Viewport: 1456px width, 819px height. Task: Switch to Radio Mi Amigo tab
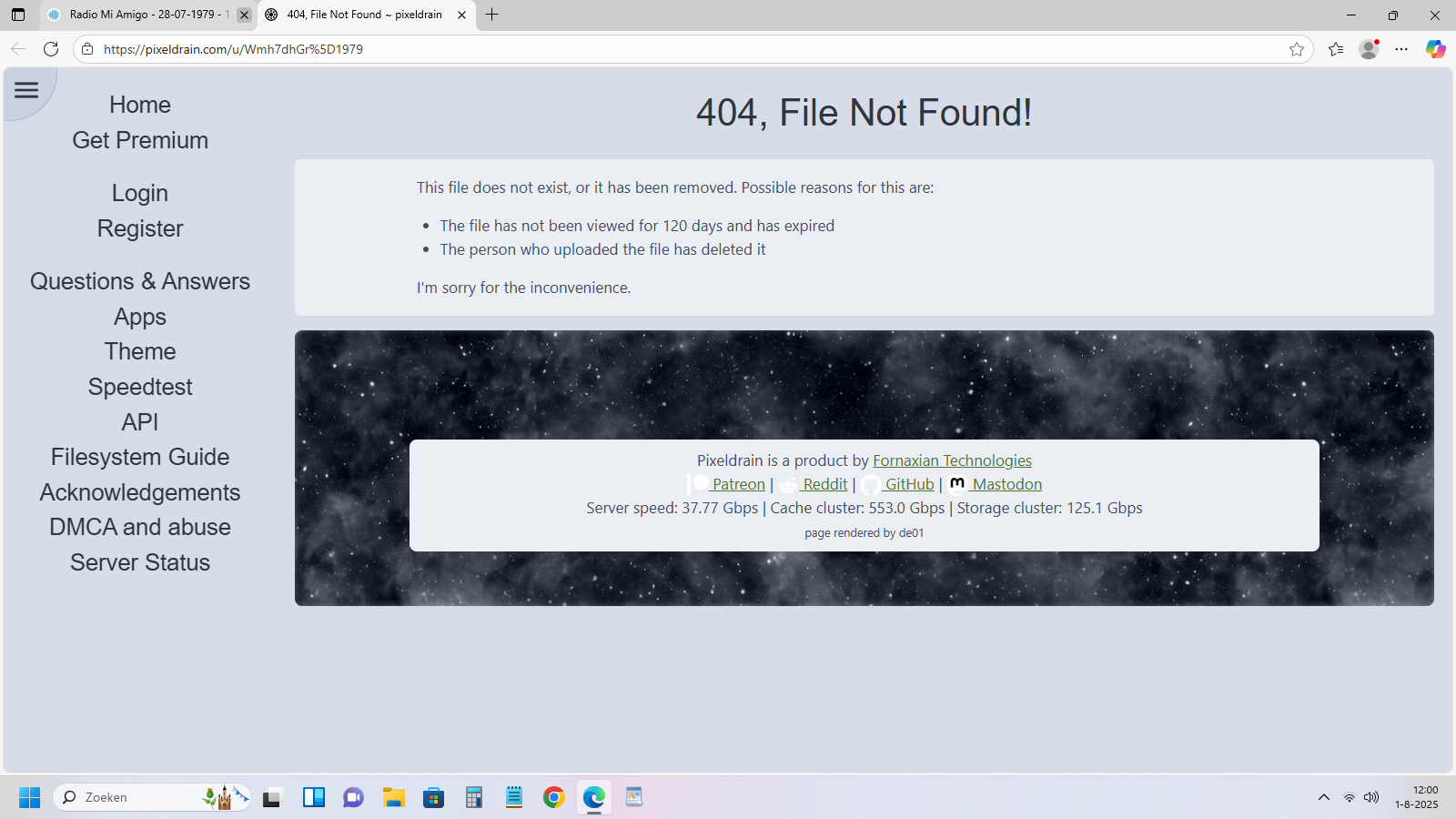click(141, 15)
